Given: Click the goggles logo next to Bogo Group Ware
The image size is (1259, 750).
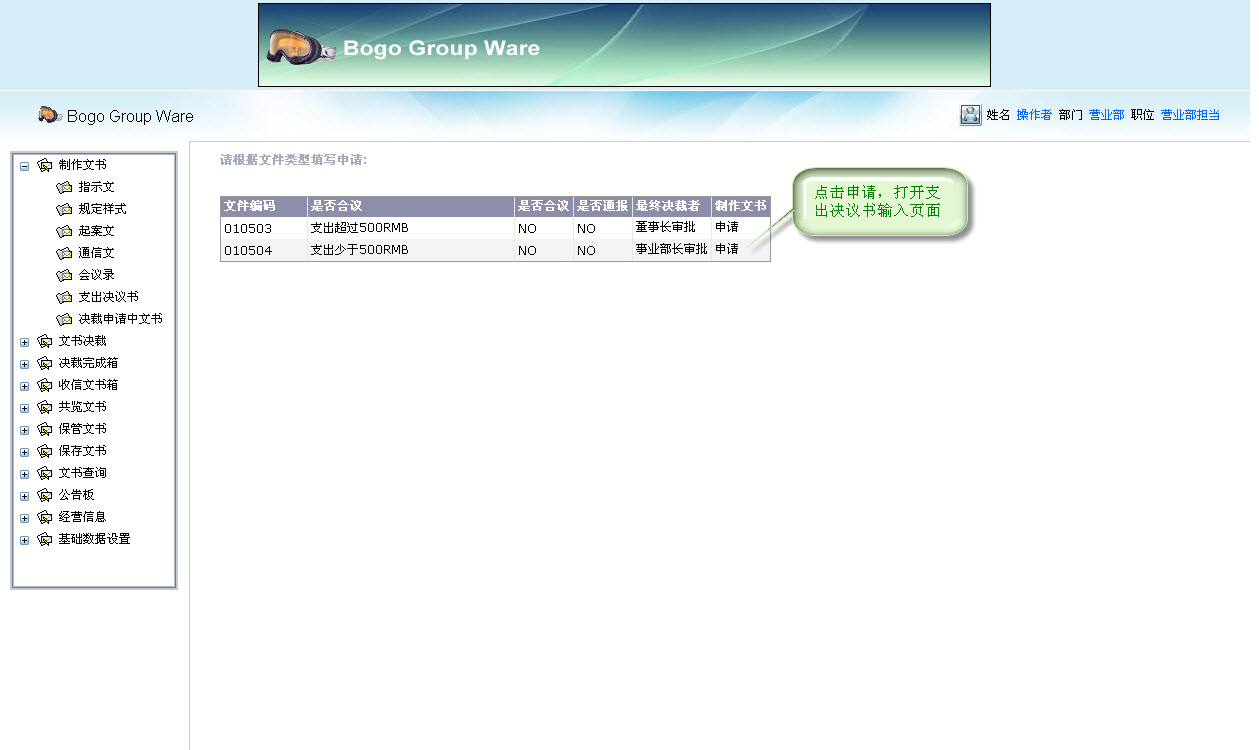Looking at the screenshot, I should (x=49, y=115).
